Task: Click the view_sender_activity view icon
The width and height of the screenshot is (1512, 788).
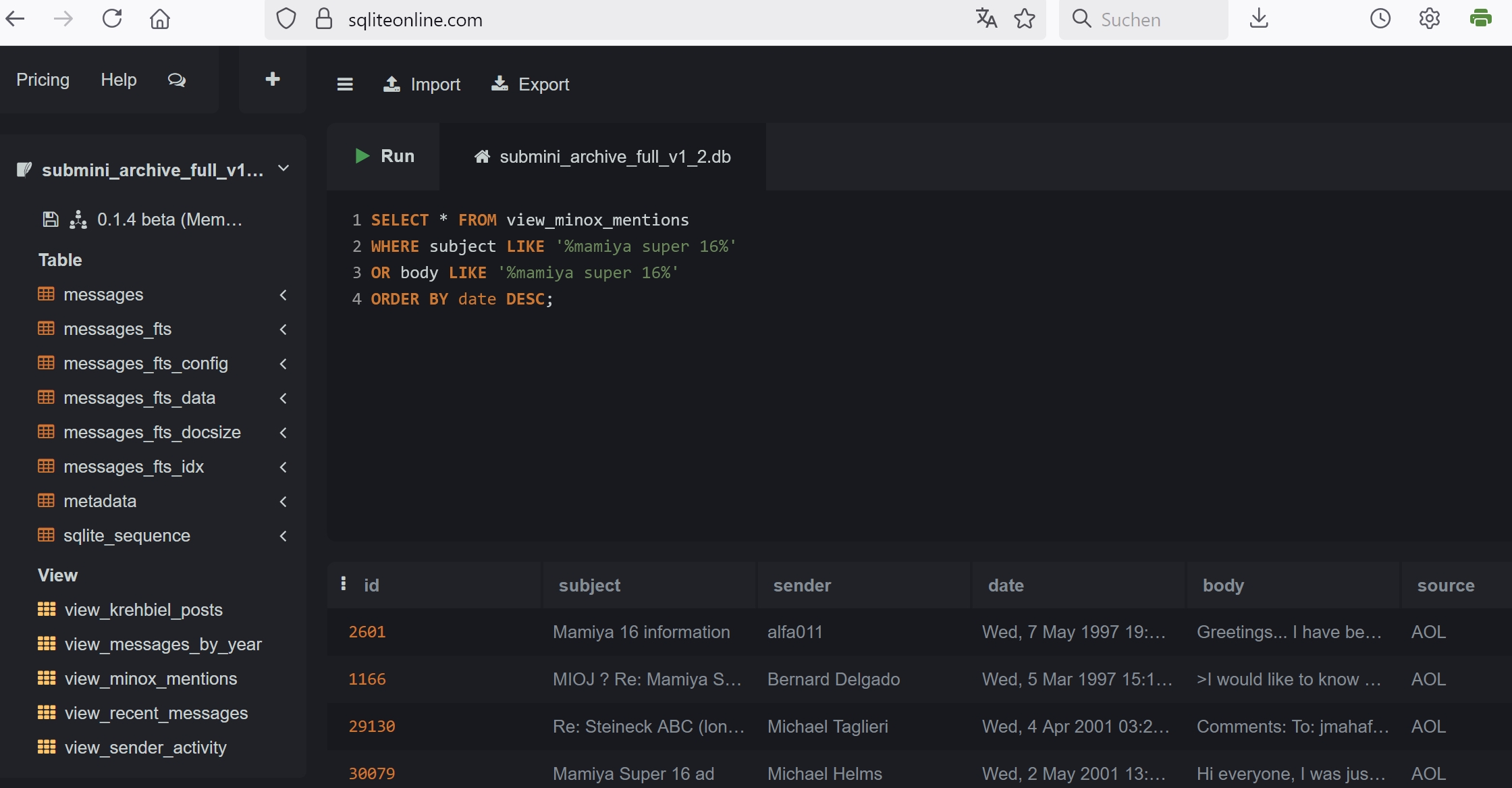Action: pos(47,747)
